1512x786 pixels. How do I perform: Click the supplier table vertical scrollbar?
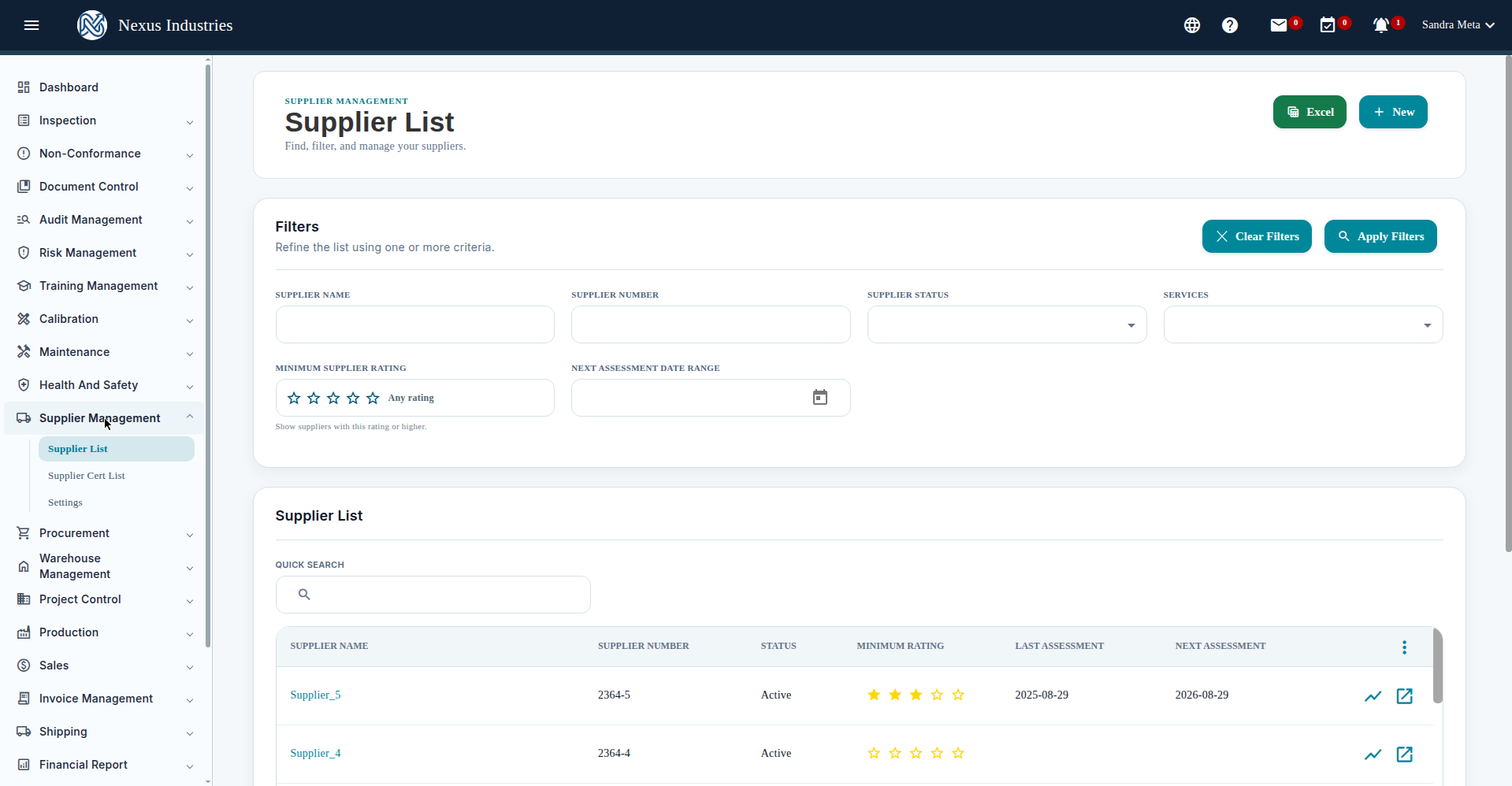(1438, 666)
